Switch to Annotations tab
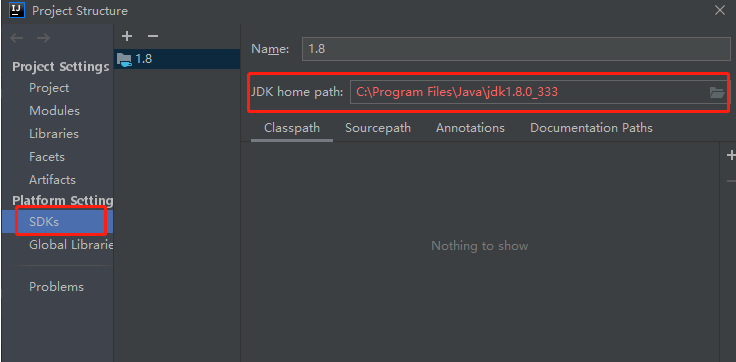 [470, 128]
